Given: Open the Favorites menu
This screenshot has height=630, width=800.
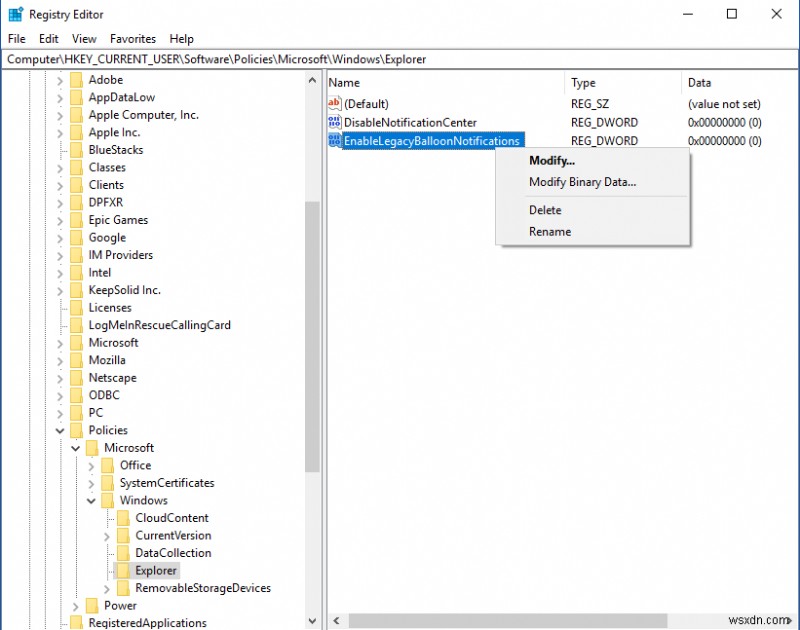Looking at the screenshot, I should [x=132, y=38].
